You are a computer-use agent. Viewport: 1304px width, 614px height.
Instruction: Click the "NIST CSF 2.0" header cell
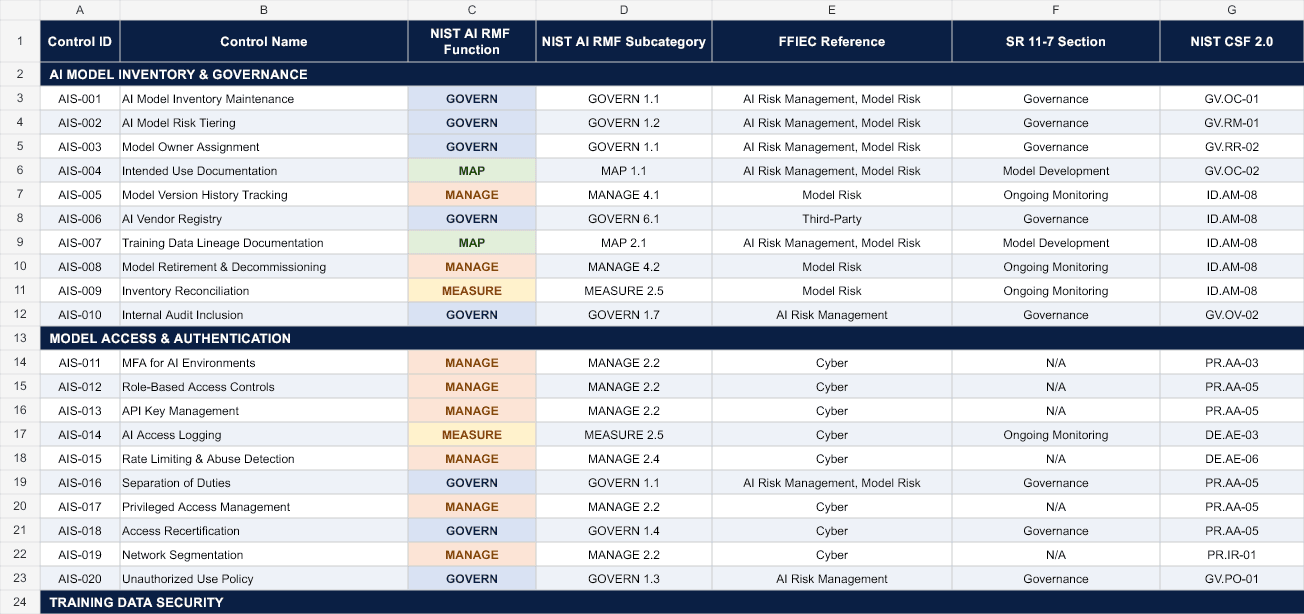pos(1232,41)
